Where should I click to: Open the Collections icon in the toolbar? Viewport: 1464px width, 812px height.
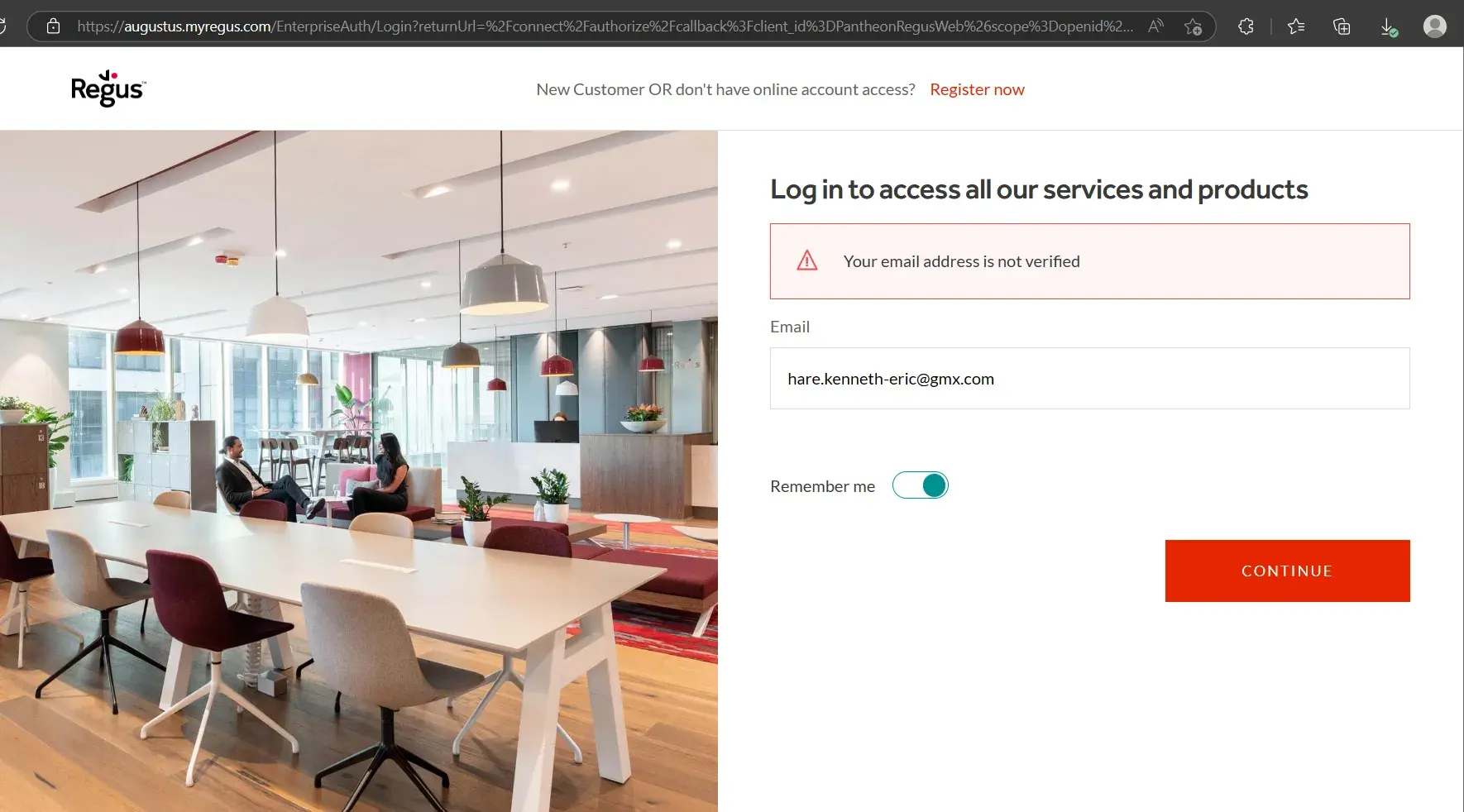point(1342,26)
